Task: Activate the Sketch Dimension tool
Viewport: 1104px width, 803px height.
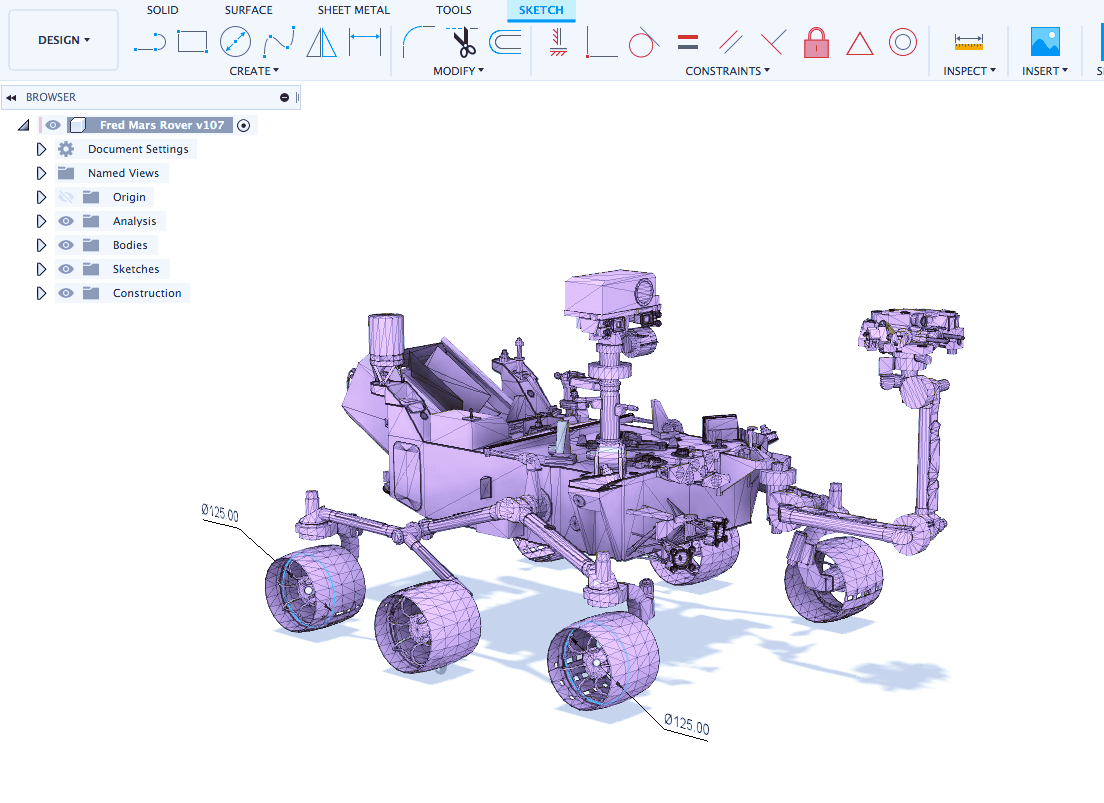Action: [x=365, y=42]
